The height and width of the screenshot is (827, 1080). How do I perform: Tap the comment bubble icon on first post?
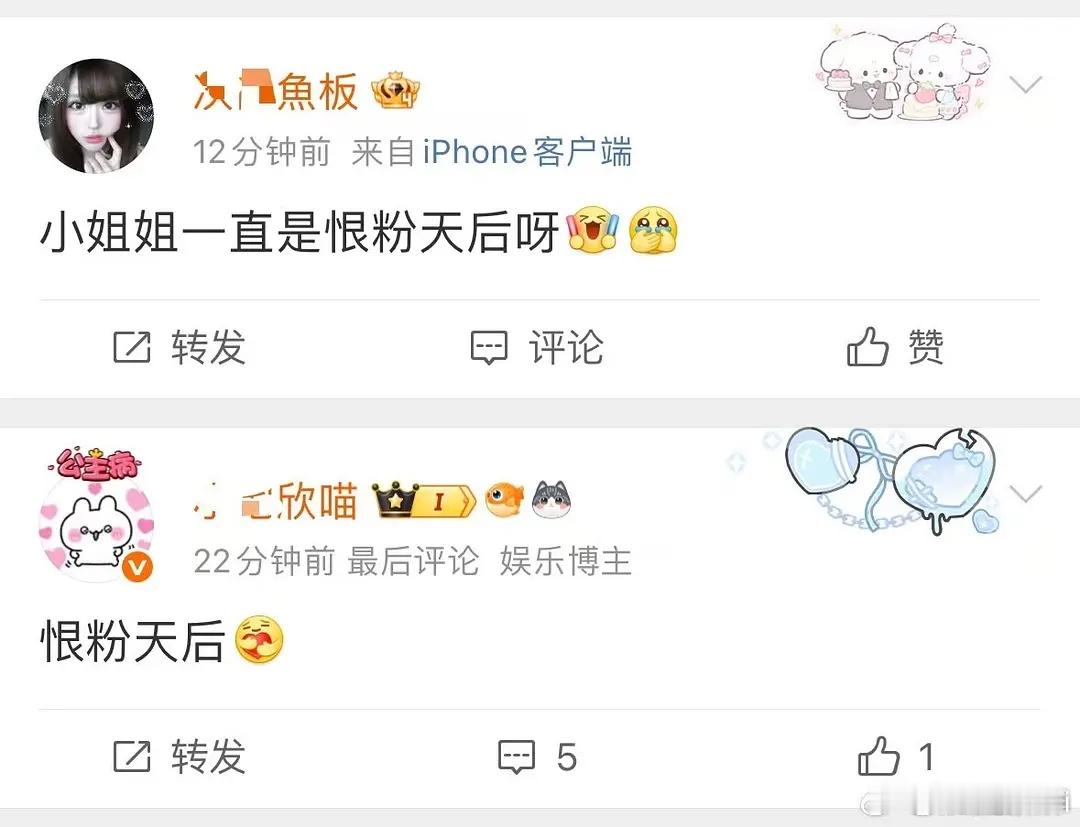pos(489,347)
